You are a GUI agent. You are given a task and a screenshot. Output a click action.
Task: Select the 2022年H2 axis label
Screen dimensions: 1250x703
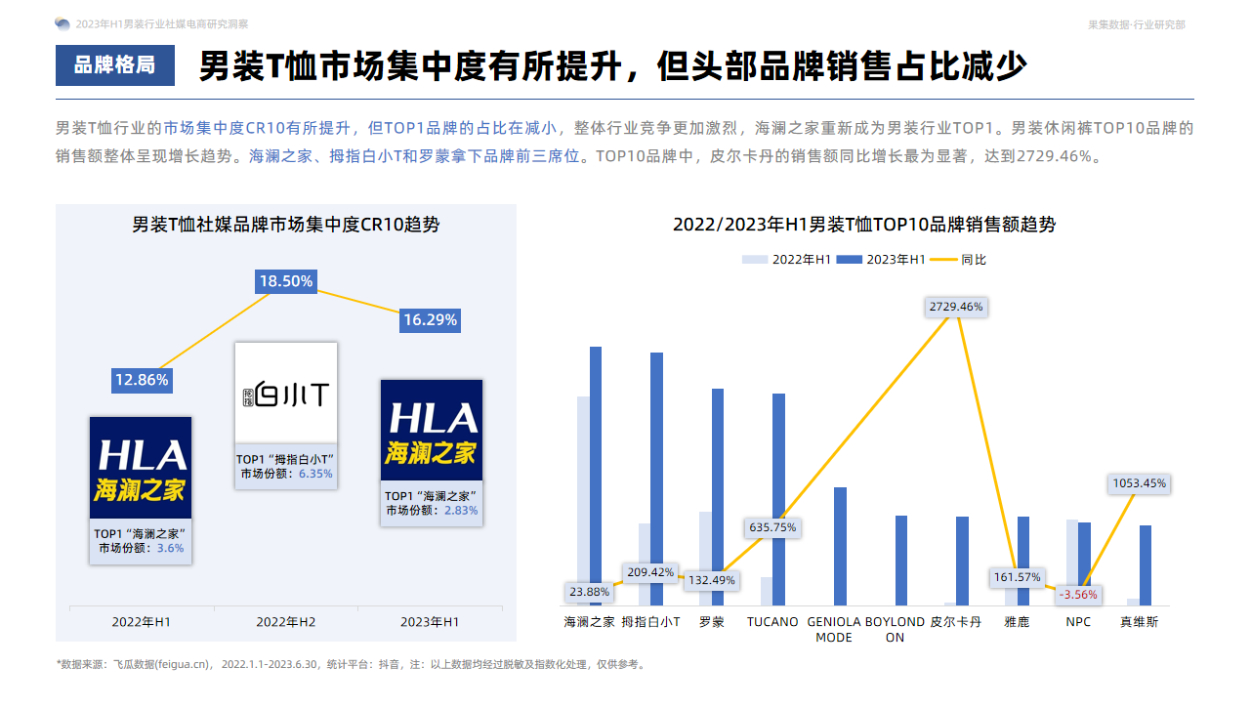[286, 622]
